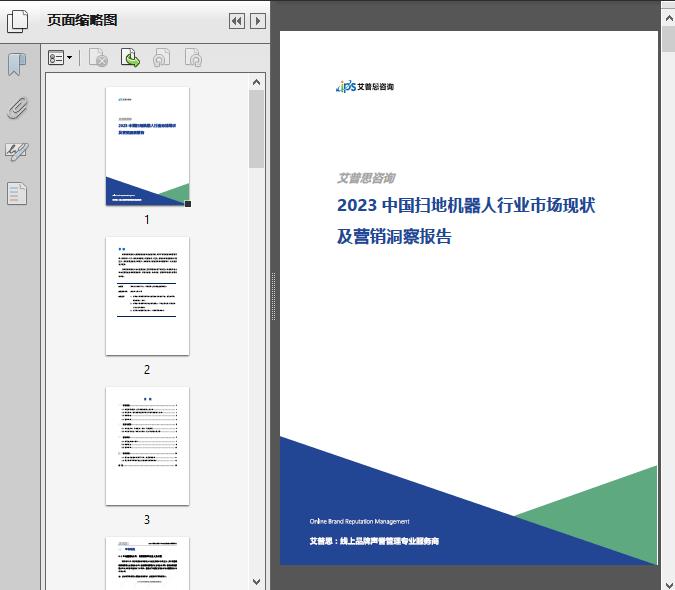Click the report title '2023 中国扫地机器人行业市场现状'
The height and width of the screenshot is (590, 675).
pyautogui.click(x=466, y=205)
